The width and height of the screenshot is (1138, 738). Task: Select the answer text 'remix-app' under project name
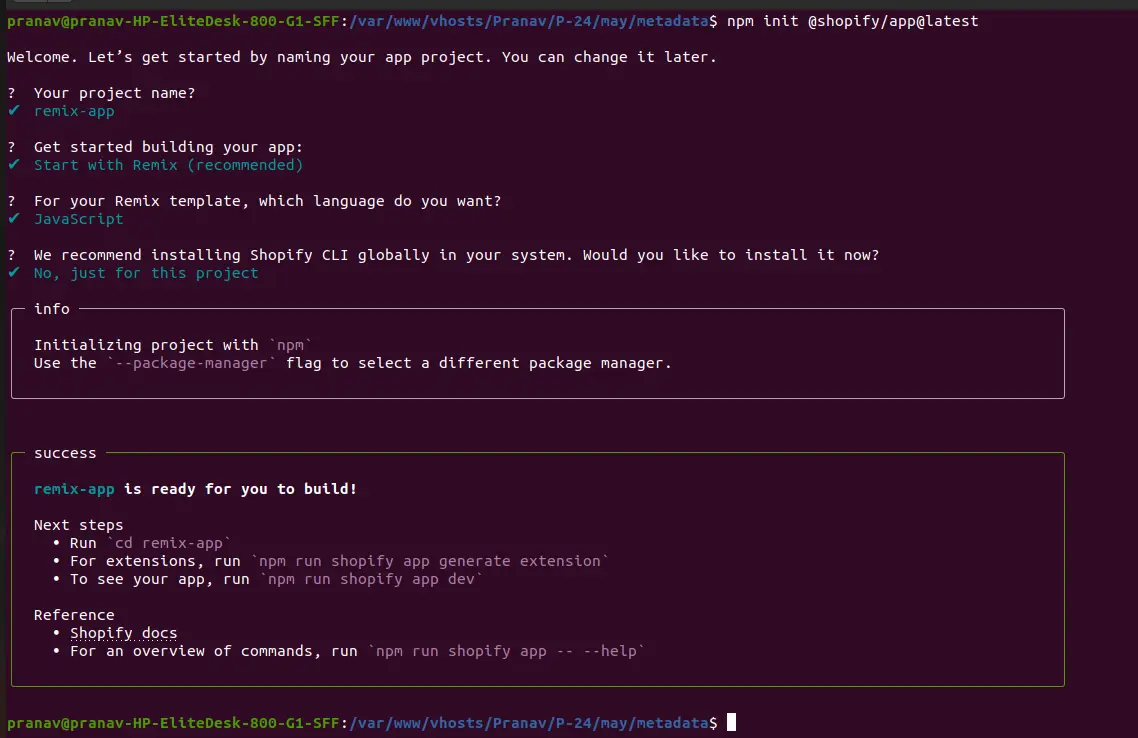tap(74, 111)
